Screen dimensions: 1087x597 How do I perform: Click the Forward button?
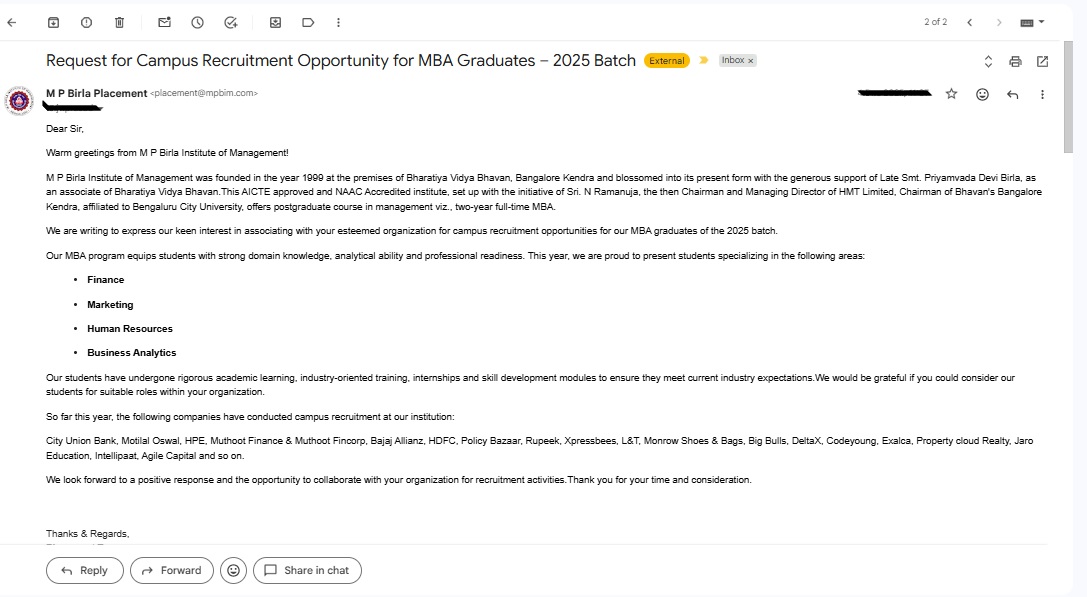coord(172,570)
